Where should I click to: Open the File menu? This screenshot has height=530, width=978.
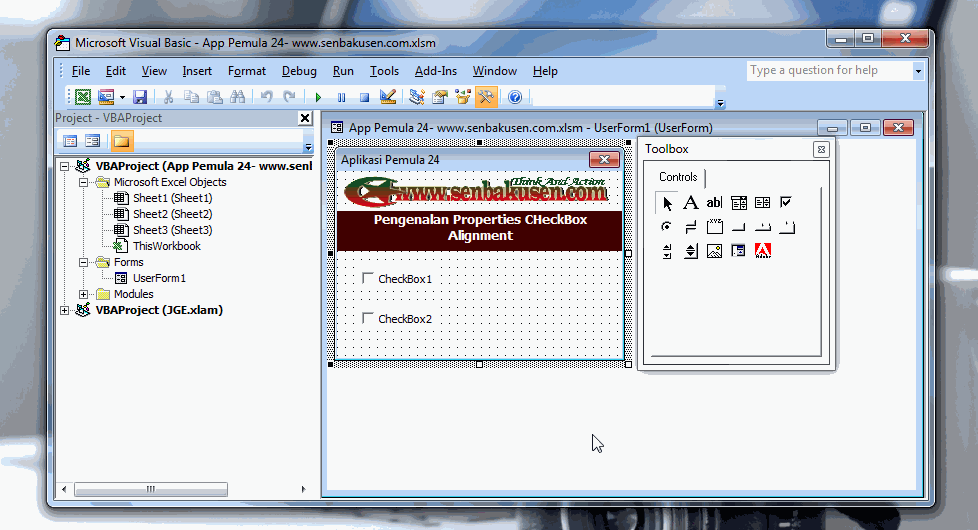click(x=80, y=71)
